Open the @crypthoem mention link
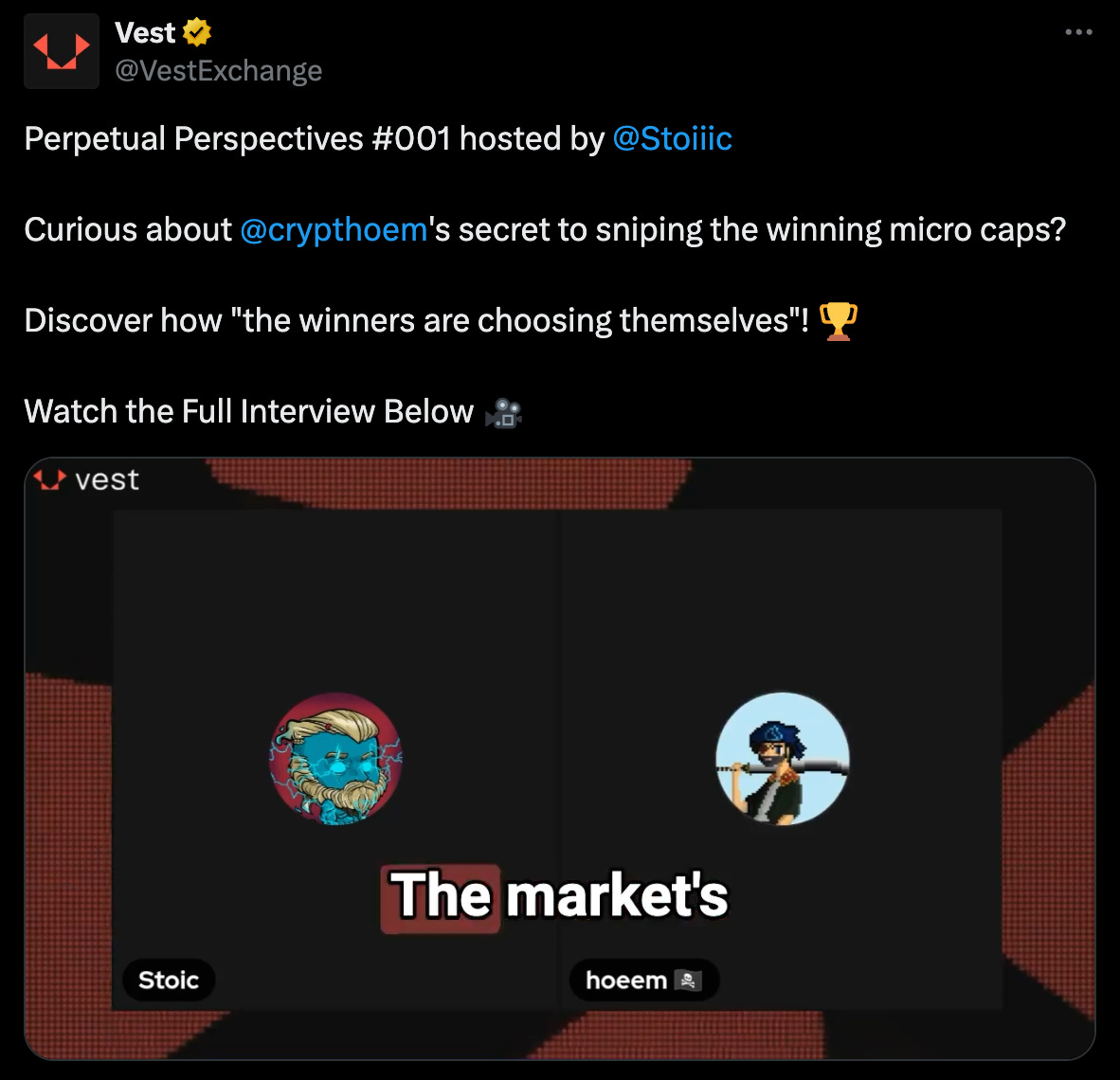This screenshot has width=1120, height=1080. tap(334, 230)
